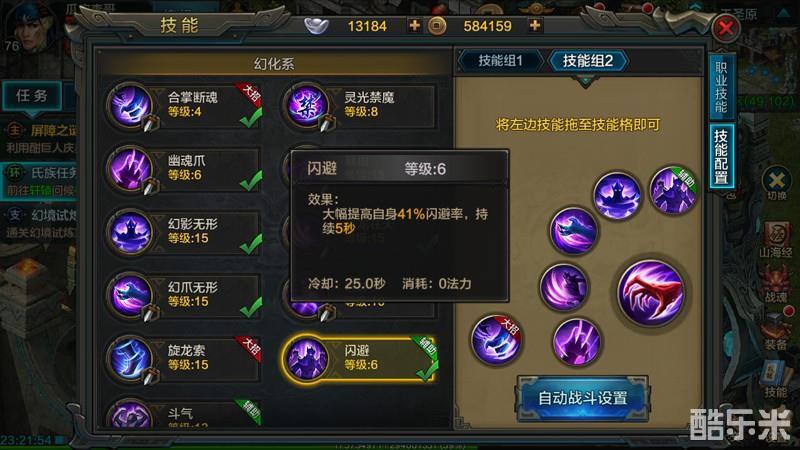Open 自动战斗设置 auto-battle settings
The height and width of the screenshot is (450, 800).
(583, 398)
